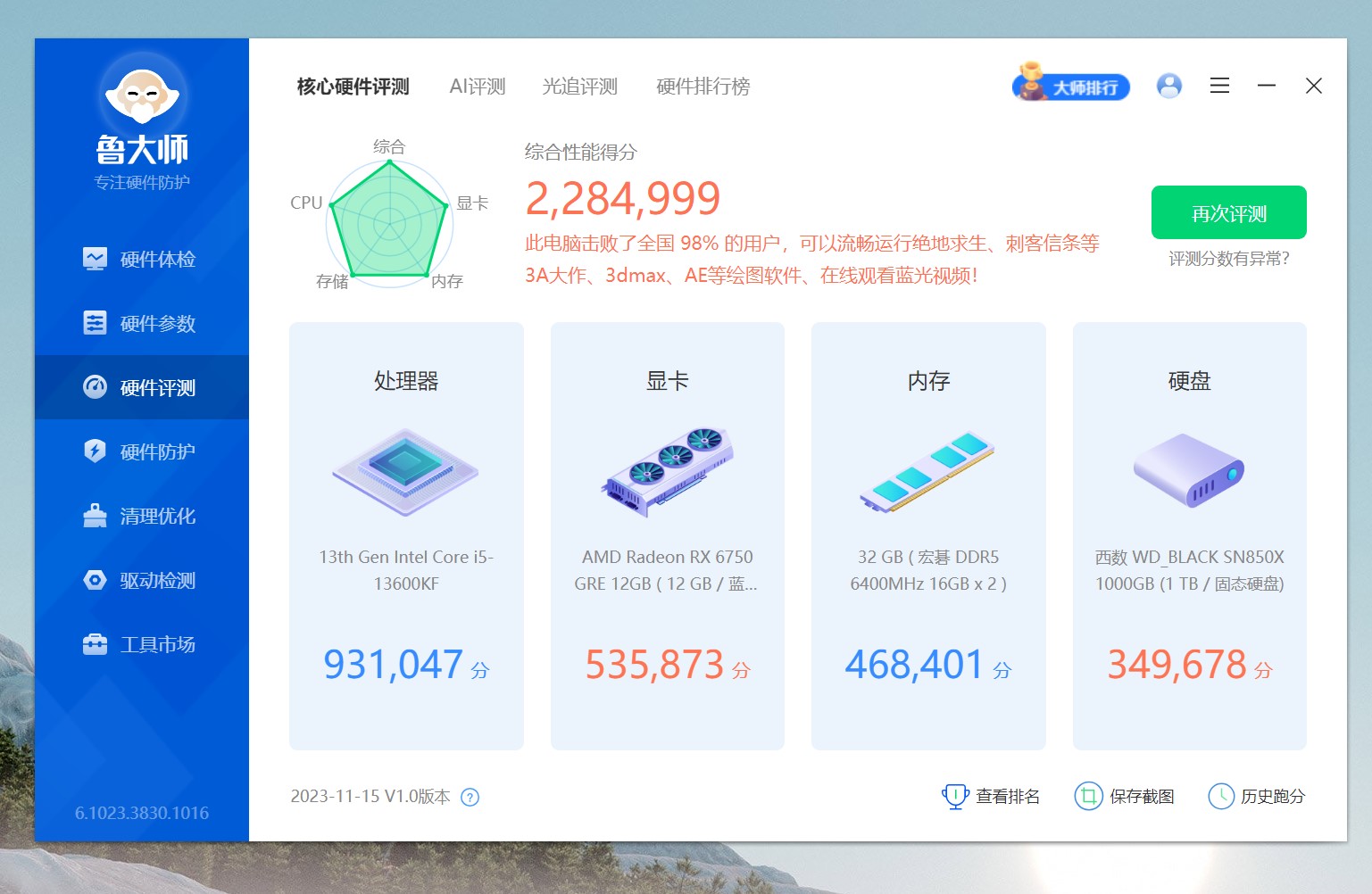Viewport: 1372px width, 894px height.
Task: Switch to the 光追评测 tab
Action: tap(580, 87)
